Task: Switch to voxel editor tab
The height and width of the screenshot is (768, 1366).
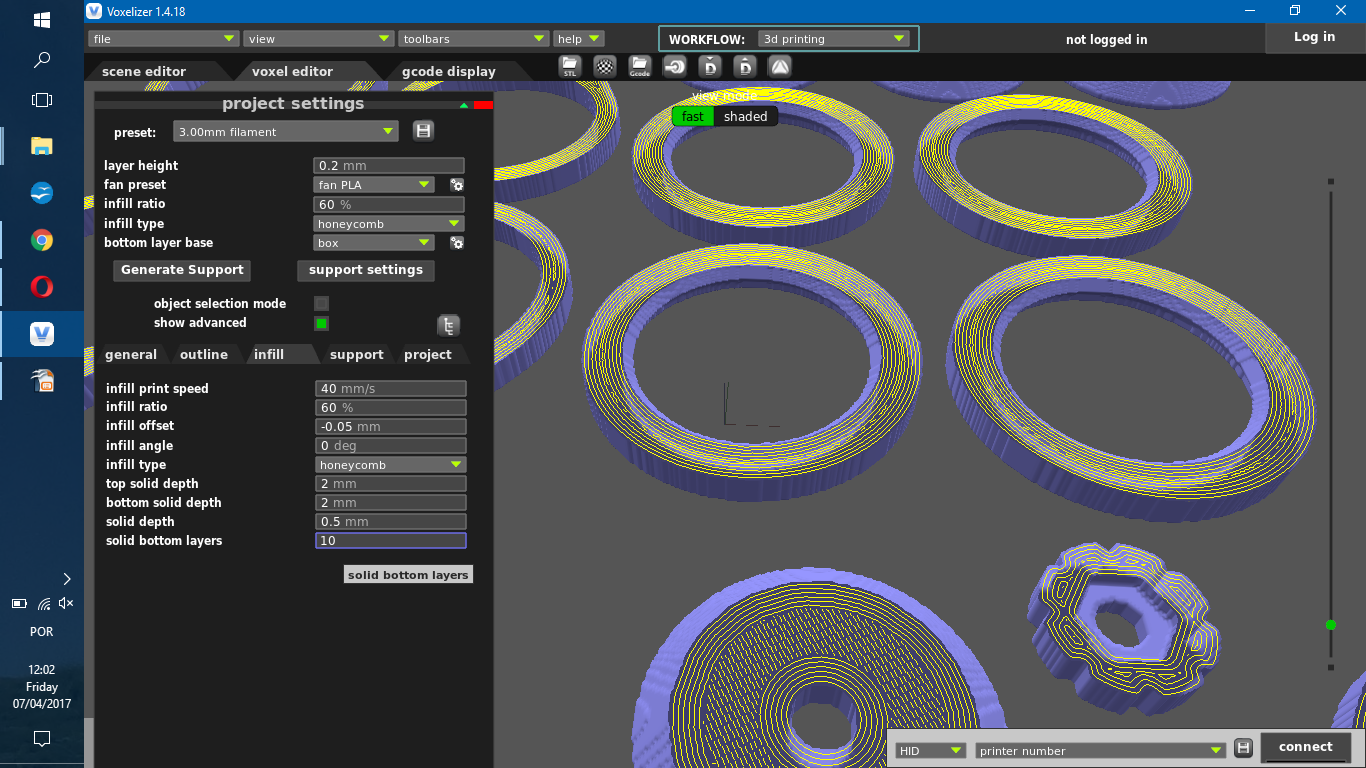Action: 292,71
